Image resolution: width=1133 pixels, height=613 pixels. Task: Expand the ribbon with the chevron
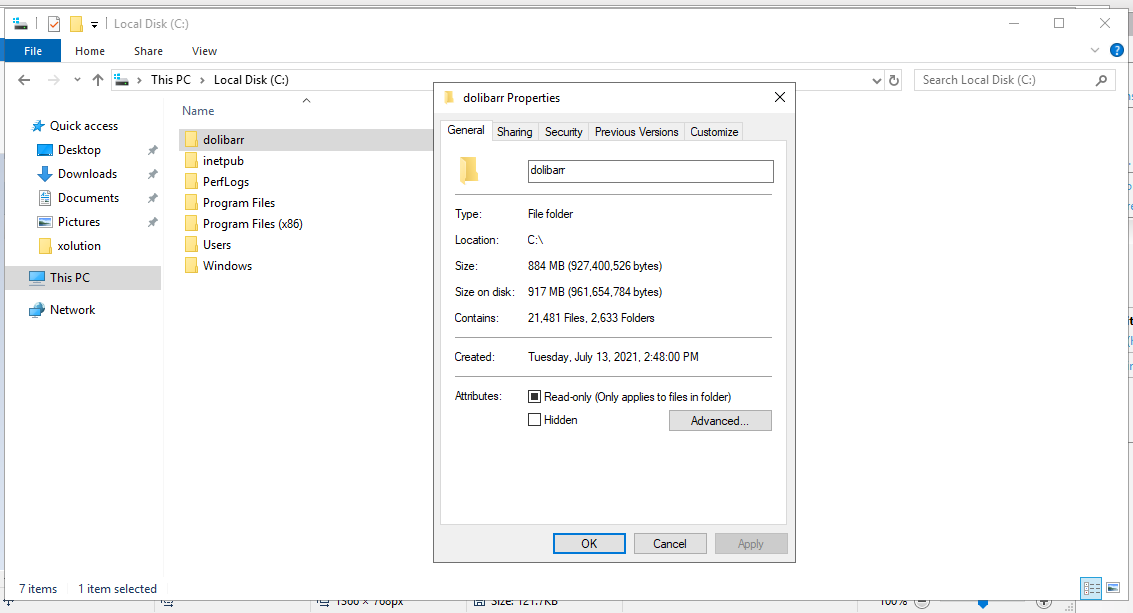tap(1094, 51)
